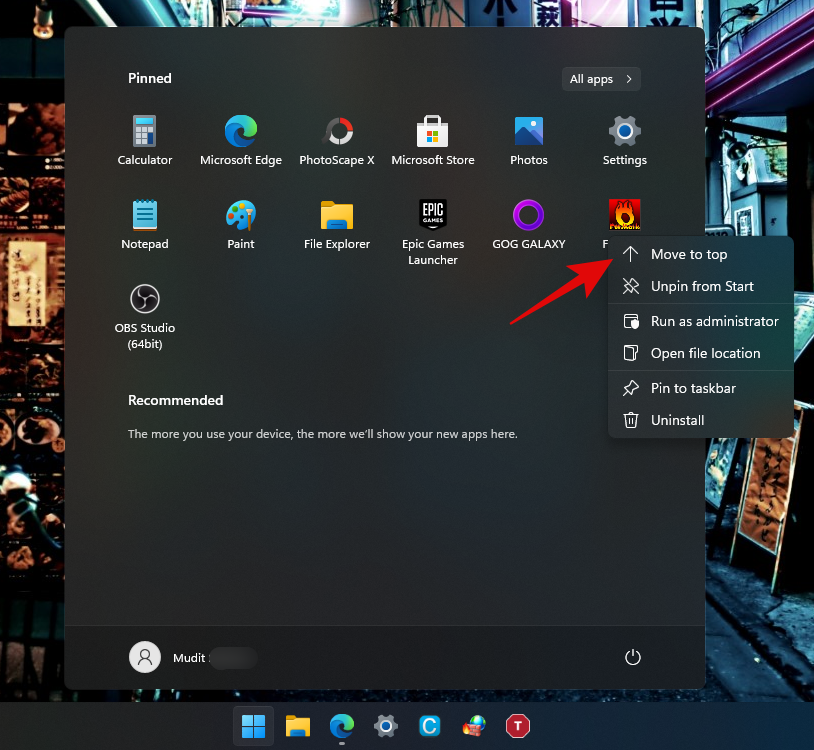This screenshot has height=750, width=814.
Task: Select Uninstall from context menu
Action: 677,420
